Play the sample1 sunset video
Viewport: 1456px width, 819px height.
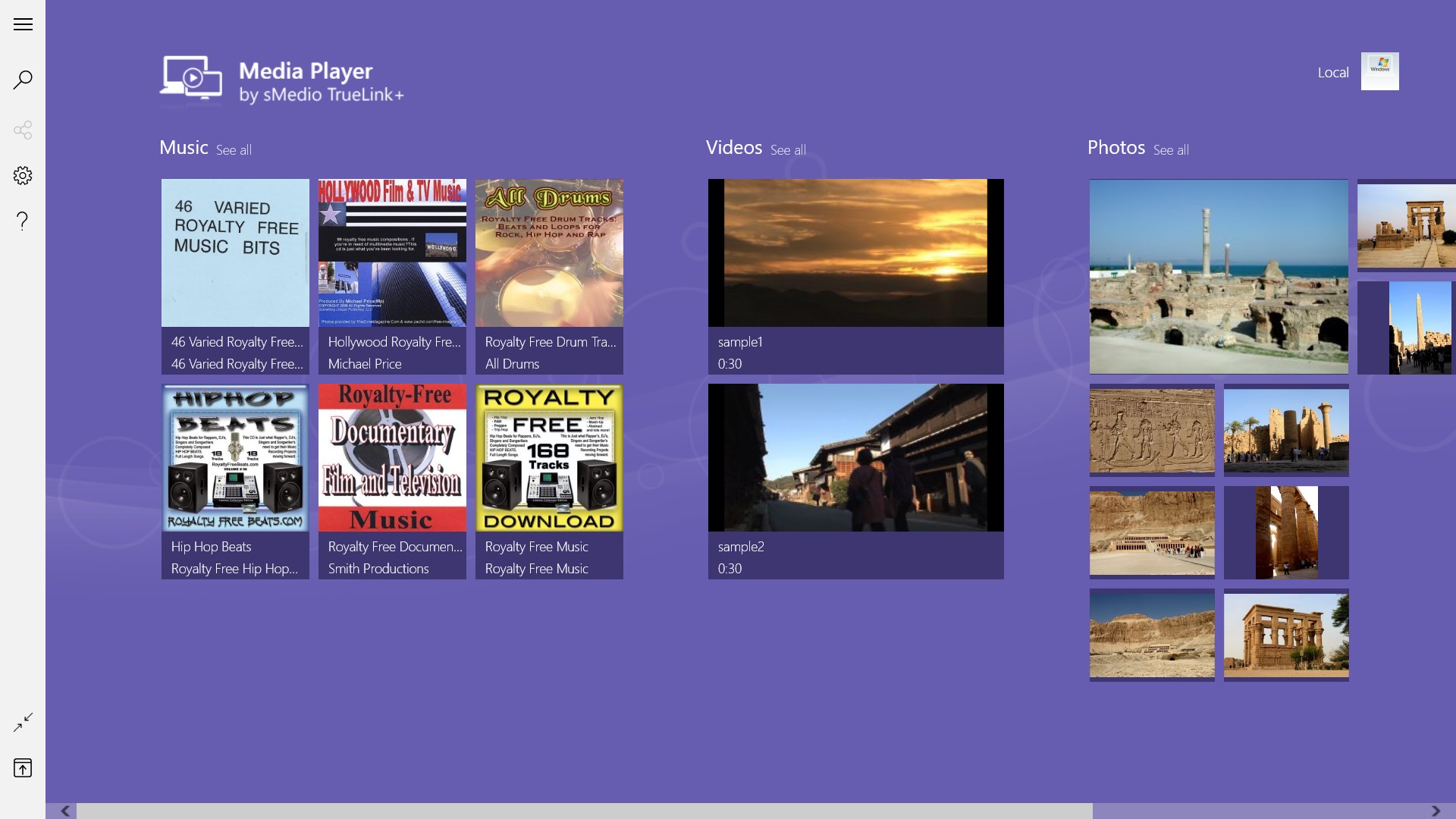855,253
